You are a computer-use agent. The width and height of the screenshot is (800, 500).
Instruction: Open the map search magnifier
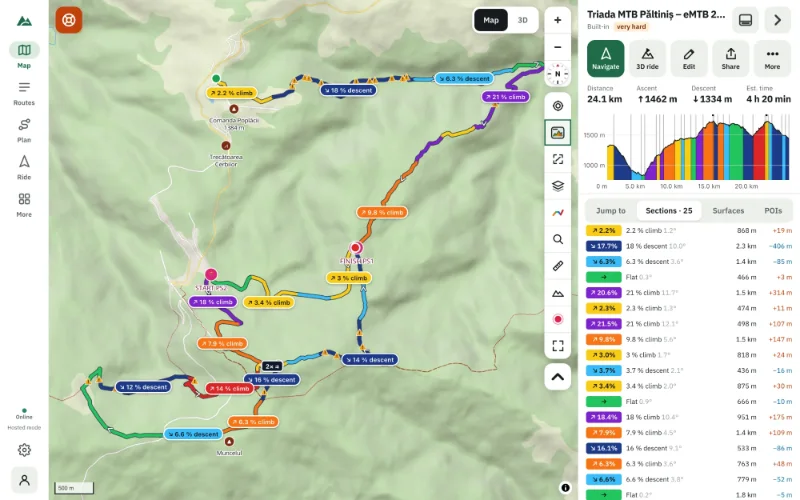[x=558, y=239]
